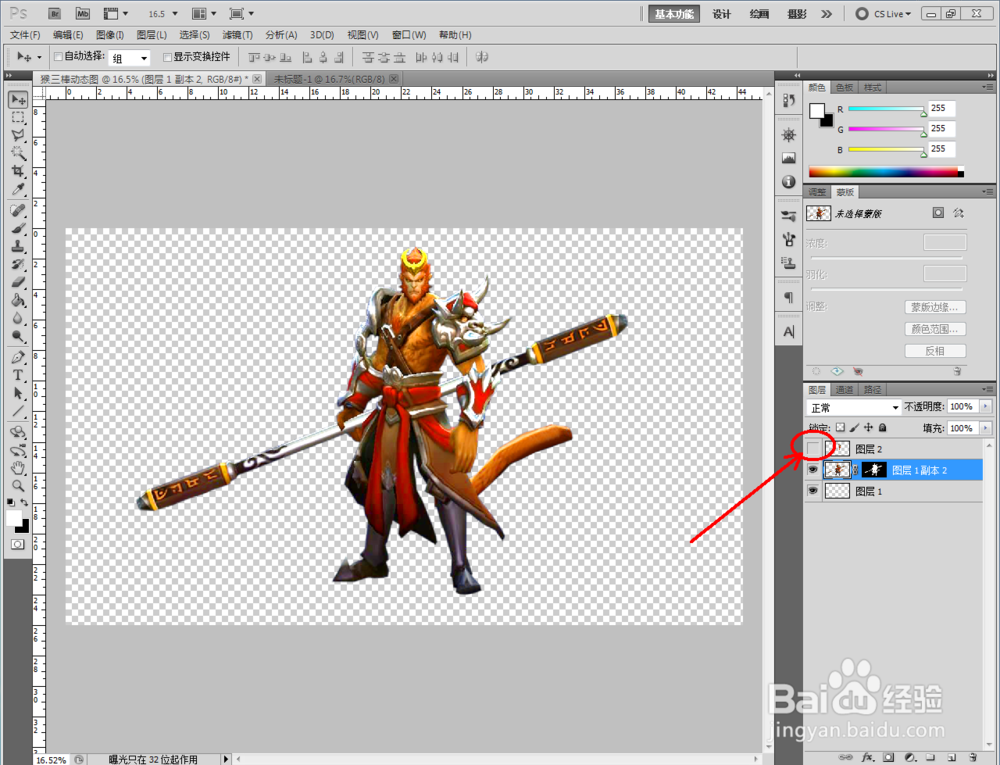
Task: Select the Clone Stamp tool
Action: (18, 246)
